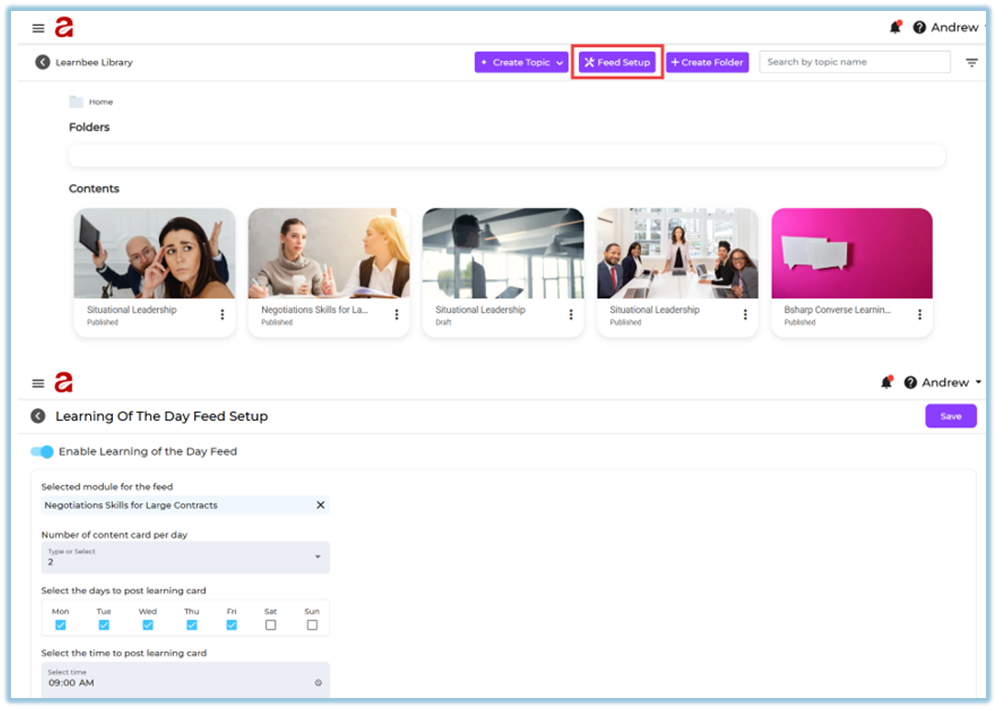The image size is (997, 709).
Task: Click the Create Folder button
Action: 707,62
